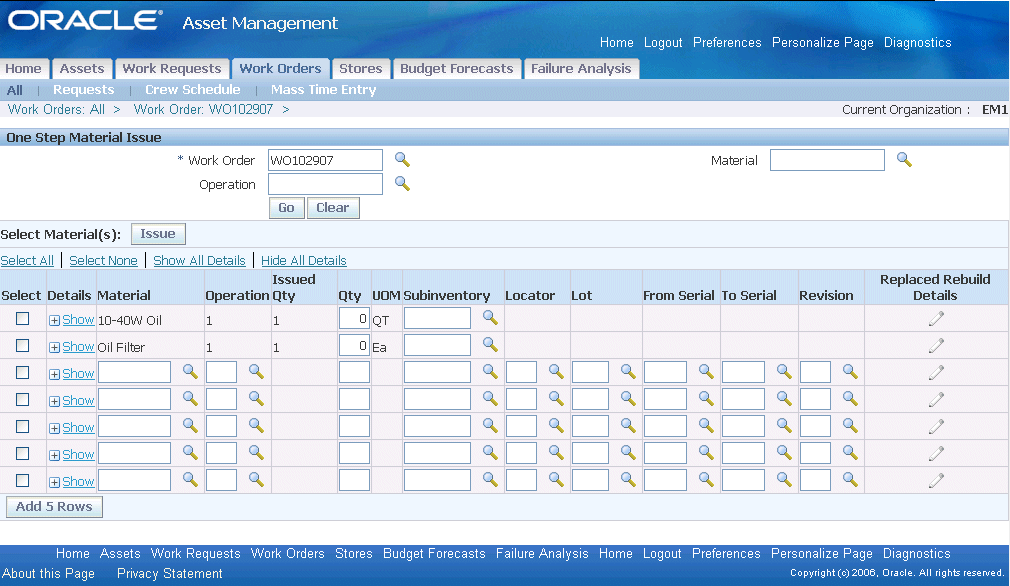Image resolution: width=1010 pixels, height=586 pixels.
Task: Open Operation lookup in first blank row
Action: [256, 372]
